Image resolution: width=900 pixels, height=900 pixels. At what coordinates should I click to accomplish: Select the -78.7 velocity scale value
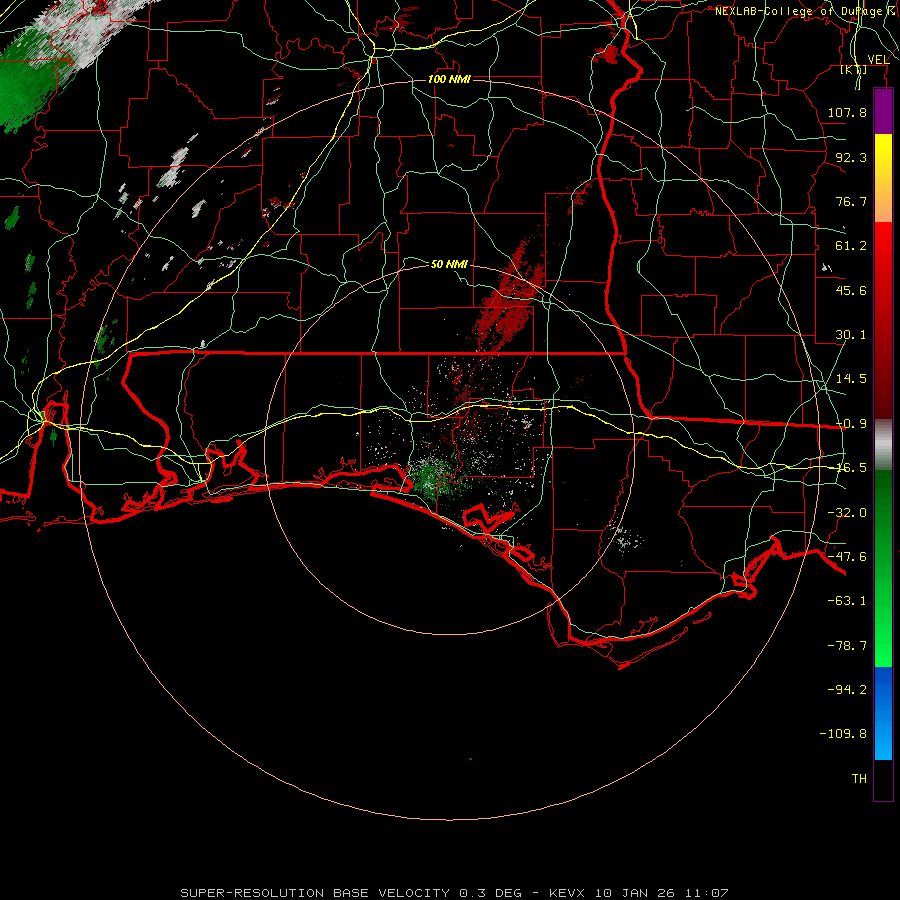pyautogui.click(x=847, y=645)
